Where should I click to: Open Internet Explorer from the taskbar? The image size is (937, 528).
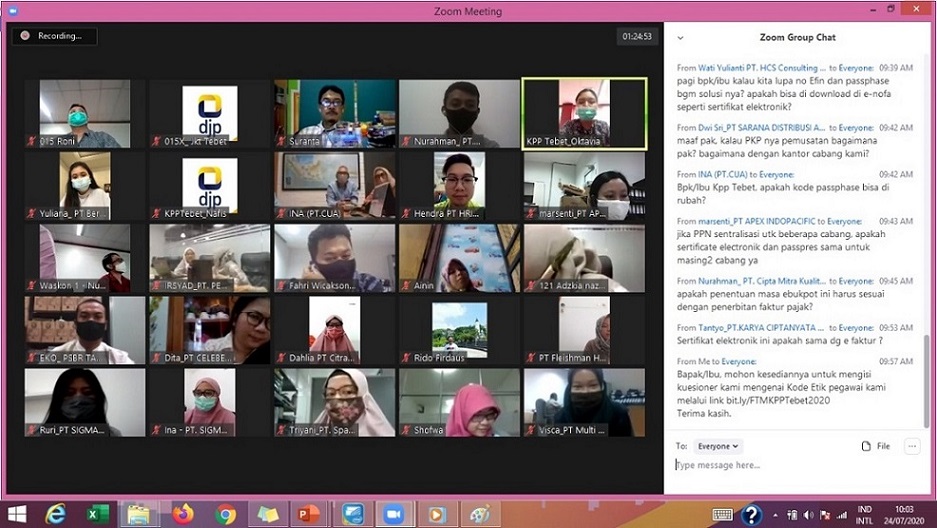click(x=55, y=514)
